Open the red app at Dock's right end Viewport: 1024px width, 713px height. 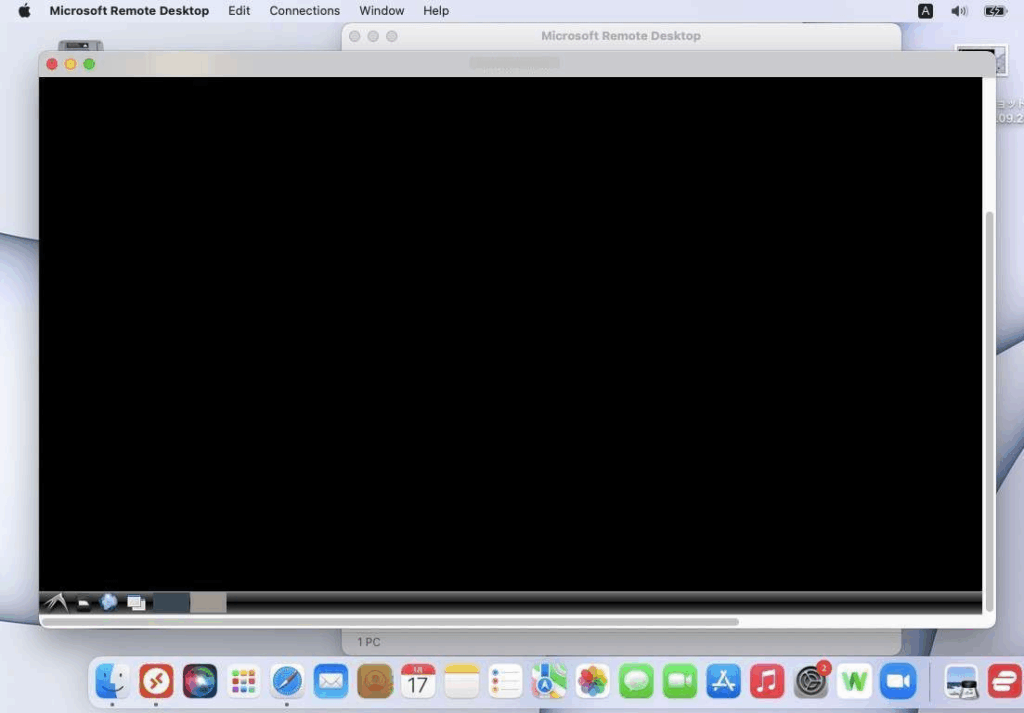[x=1005, y=681]
